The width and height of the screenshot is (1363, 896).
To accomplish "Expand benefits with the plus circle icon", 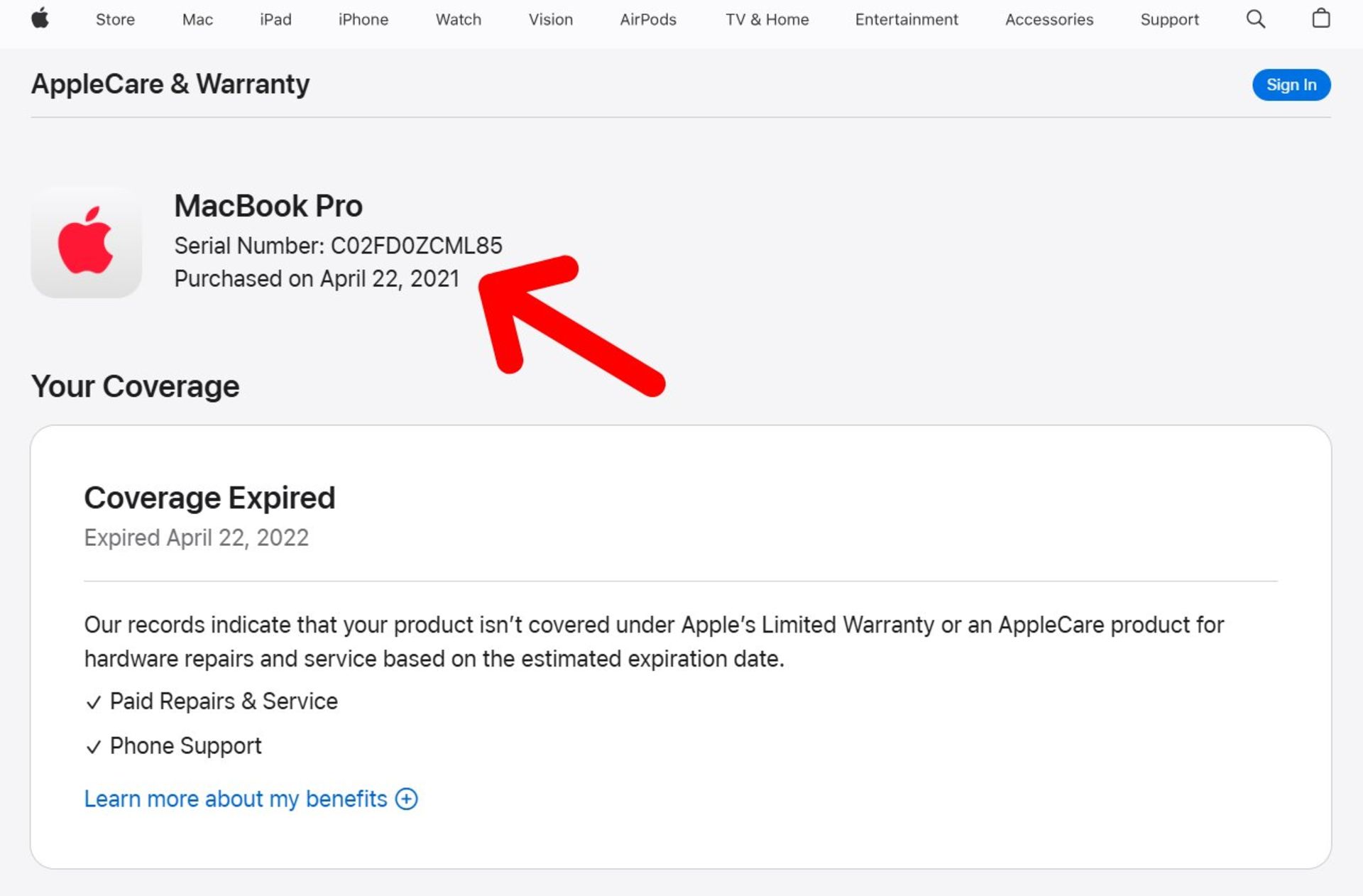I will pos(407,799).
